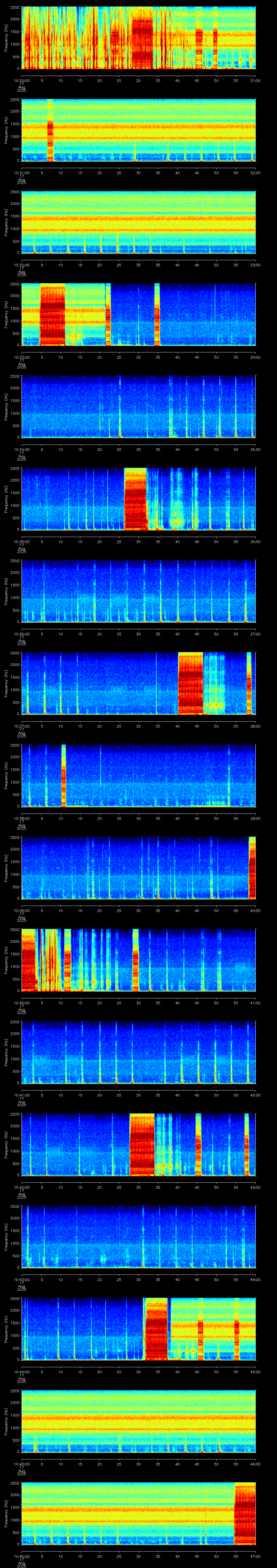Click the "10:37:00" start time label
This screenshot has width=277, height=1568.
21,726
